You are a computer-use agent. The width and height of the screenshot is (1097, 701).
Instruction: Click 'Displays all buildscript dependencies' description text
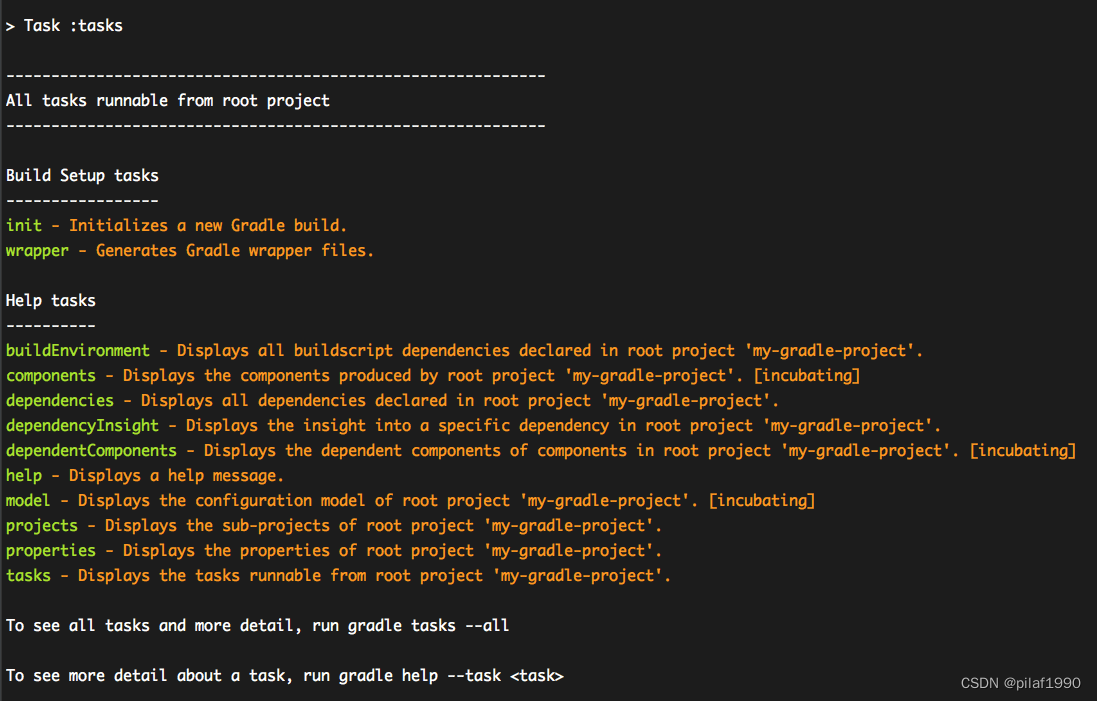click(344, 350)
